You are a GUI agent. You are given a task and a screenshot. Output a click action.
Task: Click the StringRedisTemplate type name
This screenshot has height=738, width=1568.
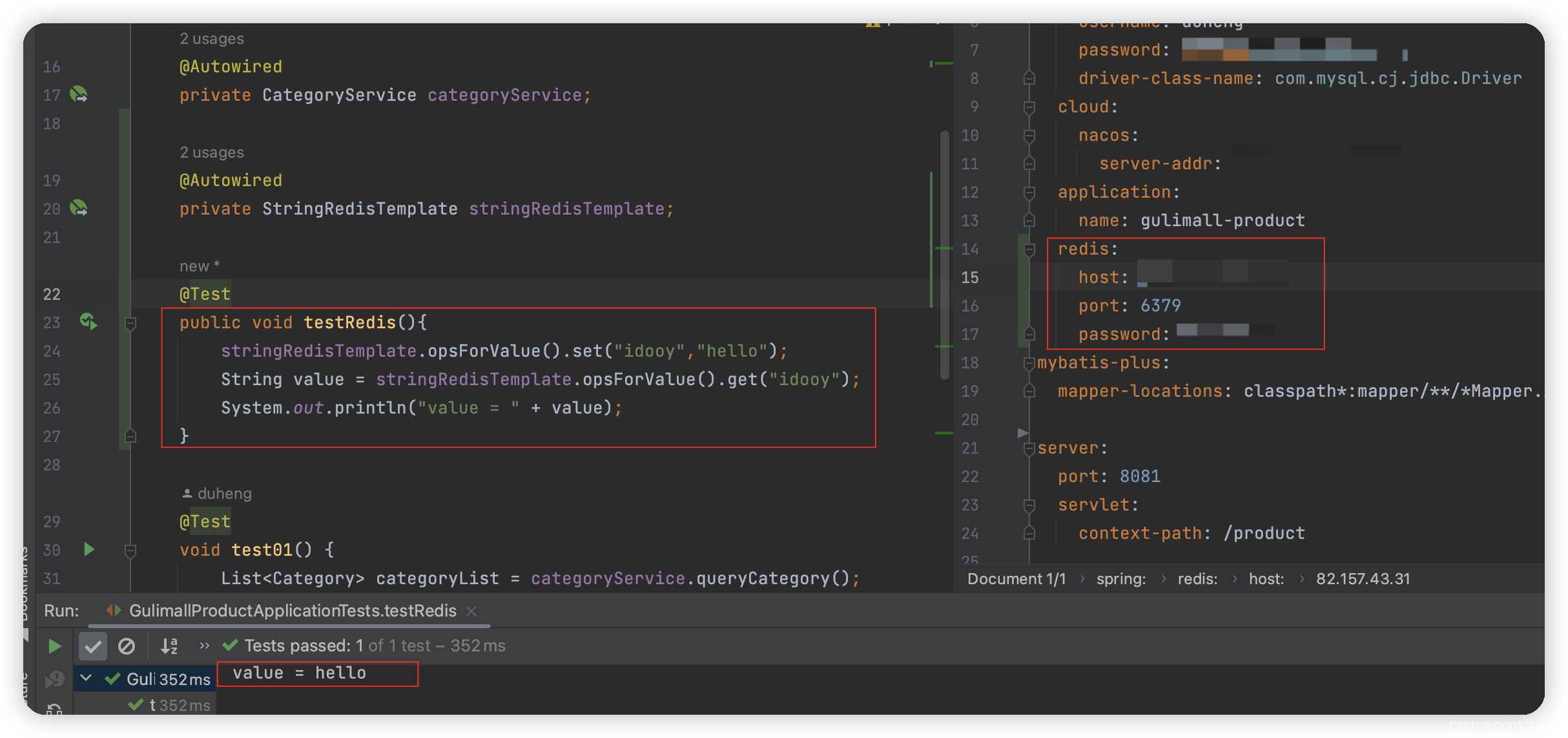(360, 208)
